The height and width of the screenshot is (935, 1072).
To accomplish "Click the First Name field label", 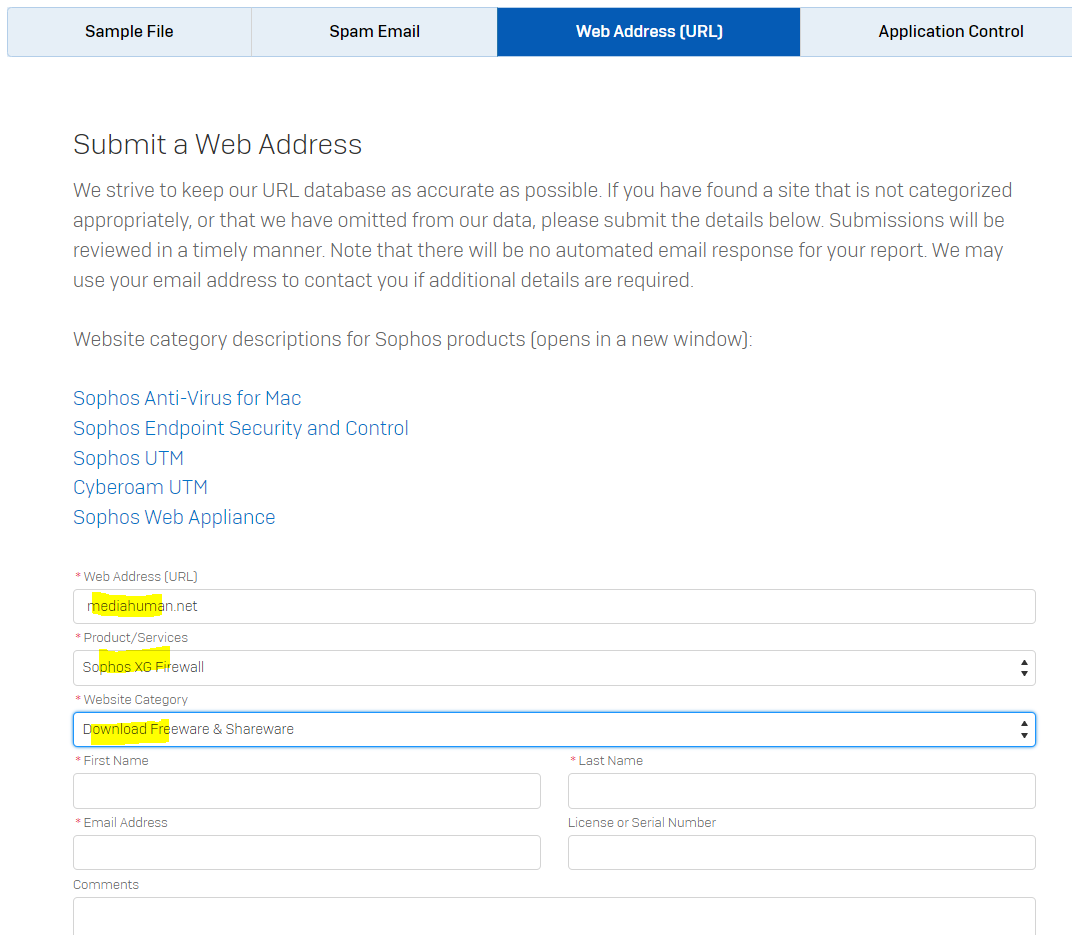I will [116, 761].
